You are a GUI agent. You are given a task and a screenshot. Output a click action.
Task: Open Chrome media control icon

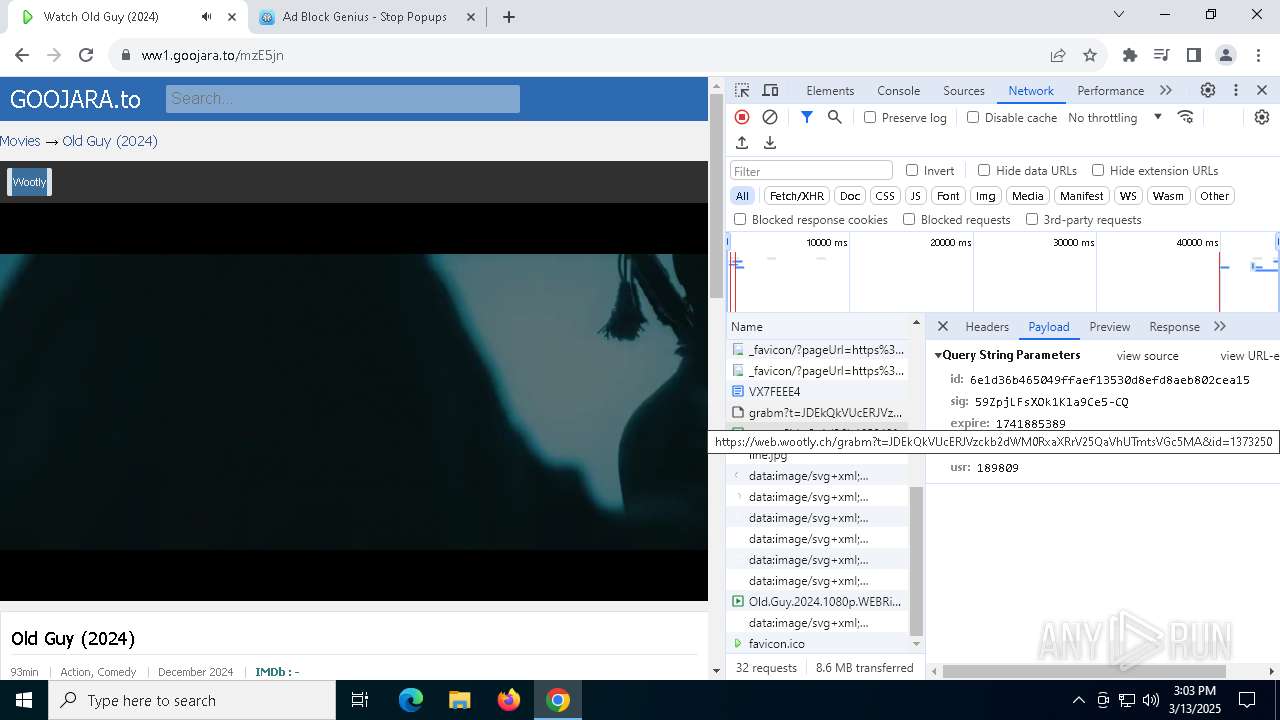tap(1161, 55)
